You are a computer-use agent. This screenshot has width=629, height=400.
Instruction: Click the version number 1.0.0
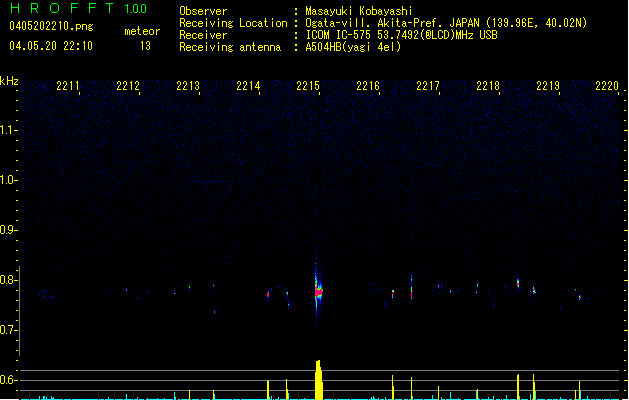click(135, 9)
